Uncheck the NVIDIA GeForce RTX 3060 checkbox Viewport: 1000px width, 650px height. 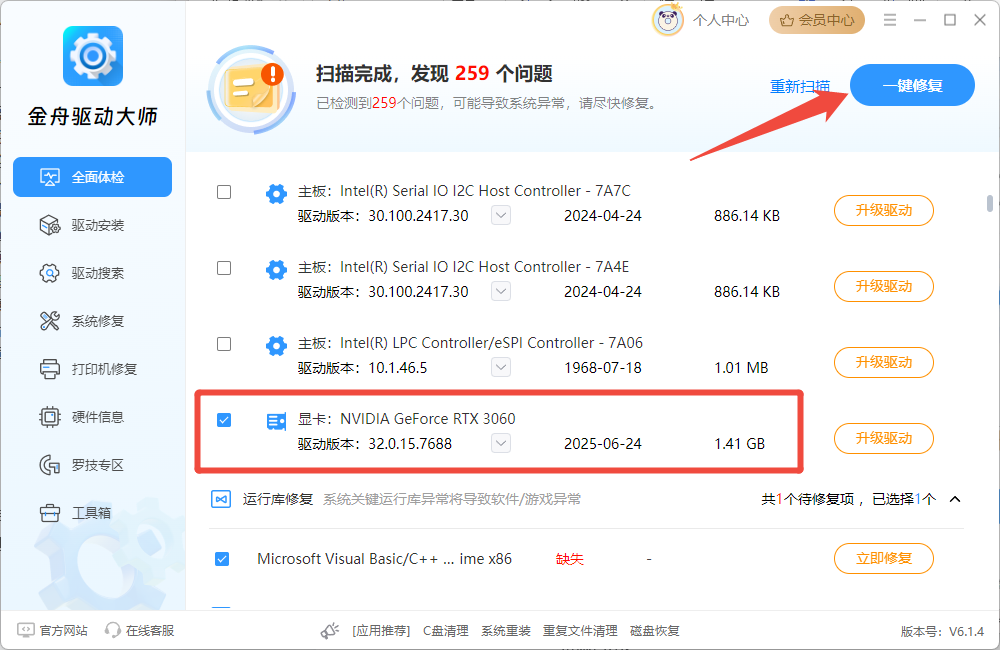click(224, 420)
